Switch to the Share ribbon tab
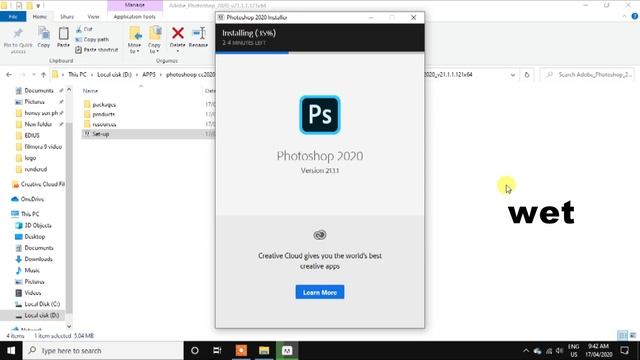Screen dimensions: 640x360 [67, 17]
